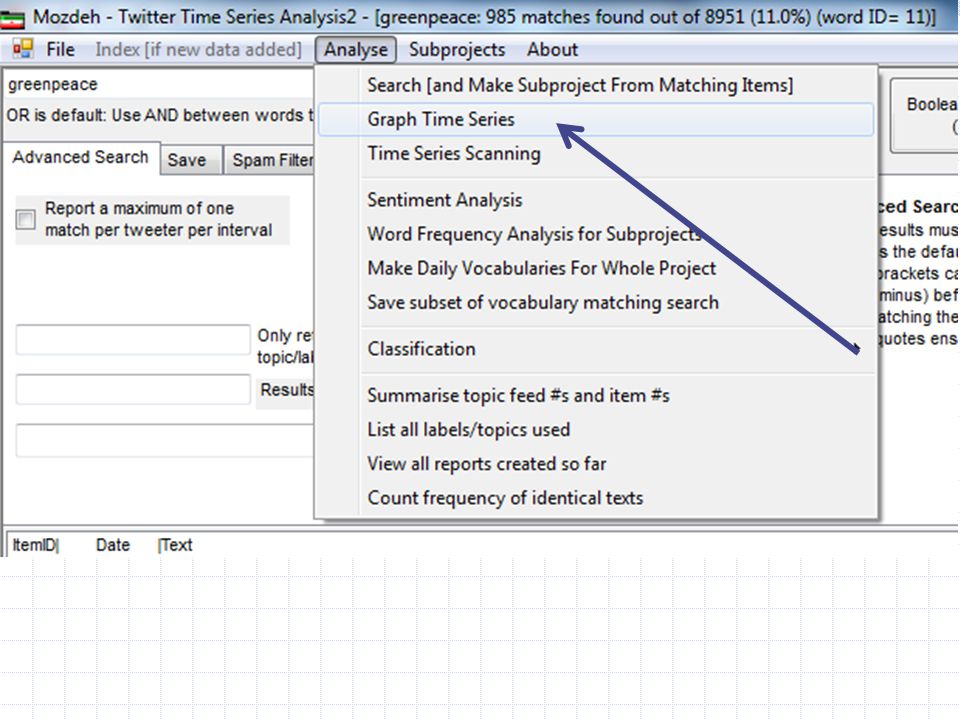The image size is (960, 720).
Task: Switch to the Spam Filter tab
Action: [270, 160]
